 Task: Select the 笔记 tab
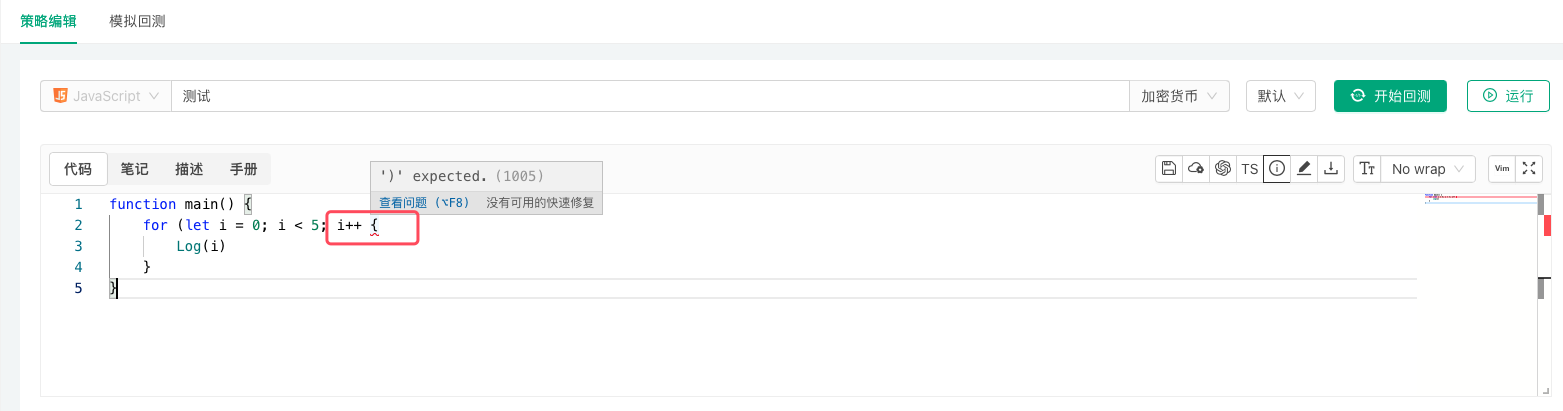[134, 169]
